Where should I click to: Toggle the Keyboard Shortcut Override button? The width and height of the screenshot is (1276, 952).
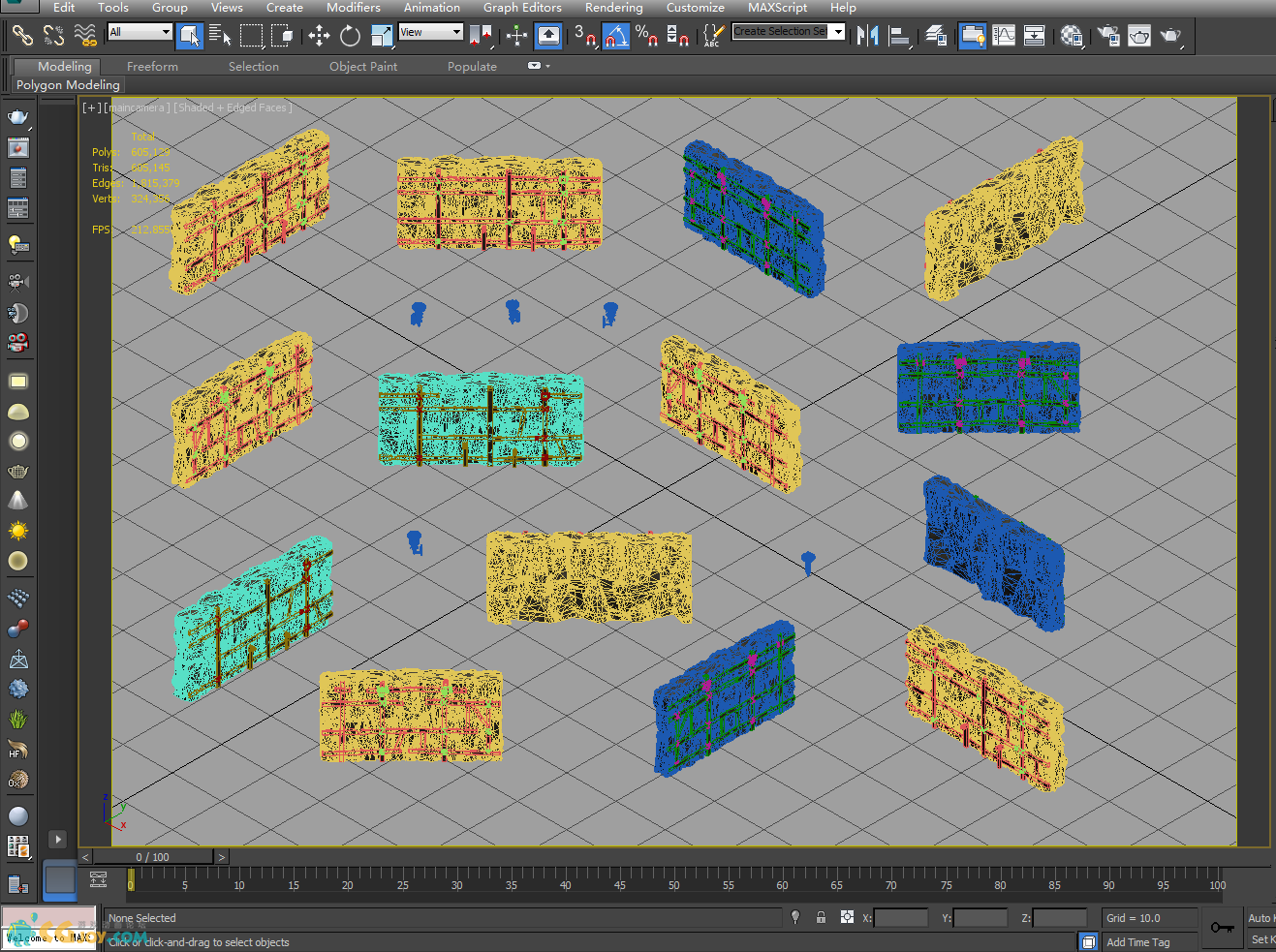pyautogui.click(x=548, y=36)
